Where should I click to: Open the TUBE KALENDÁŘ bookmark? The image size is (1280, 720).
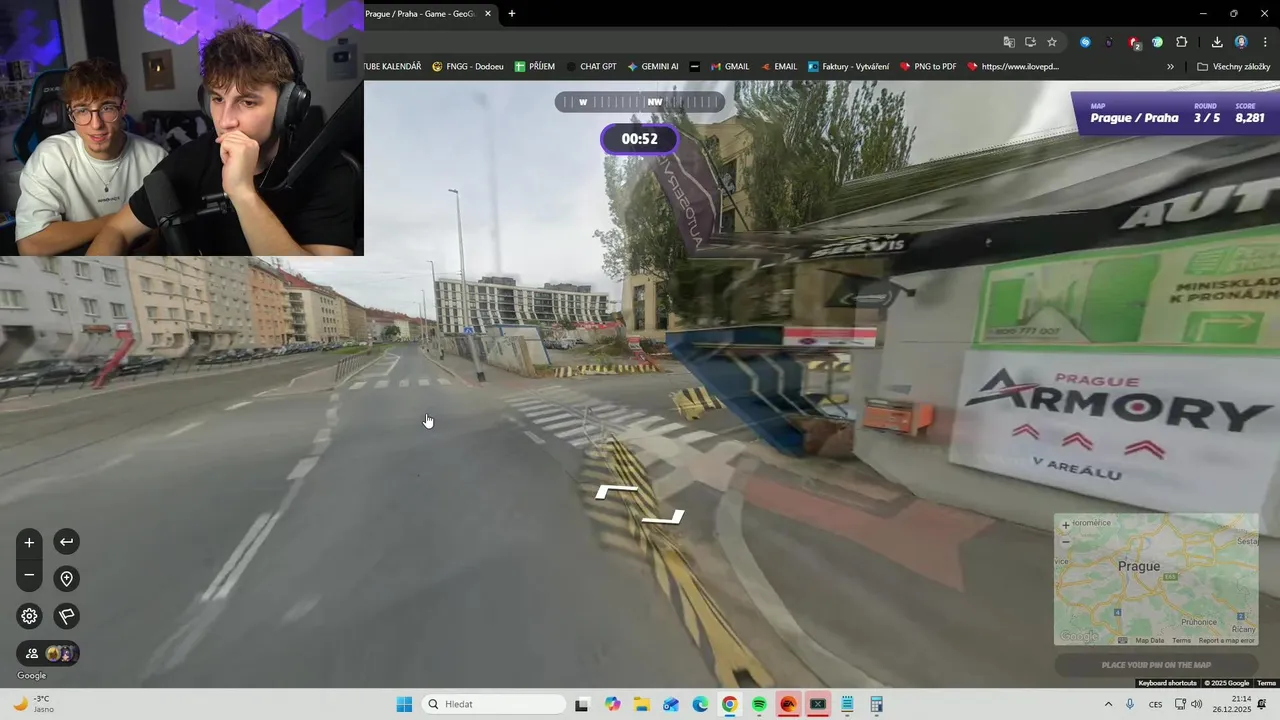tap(393, 67)
